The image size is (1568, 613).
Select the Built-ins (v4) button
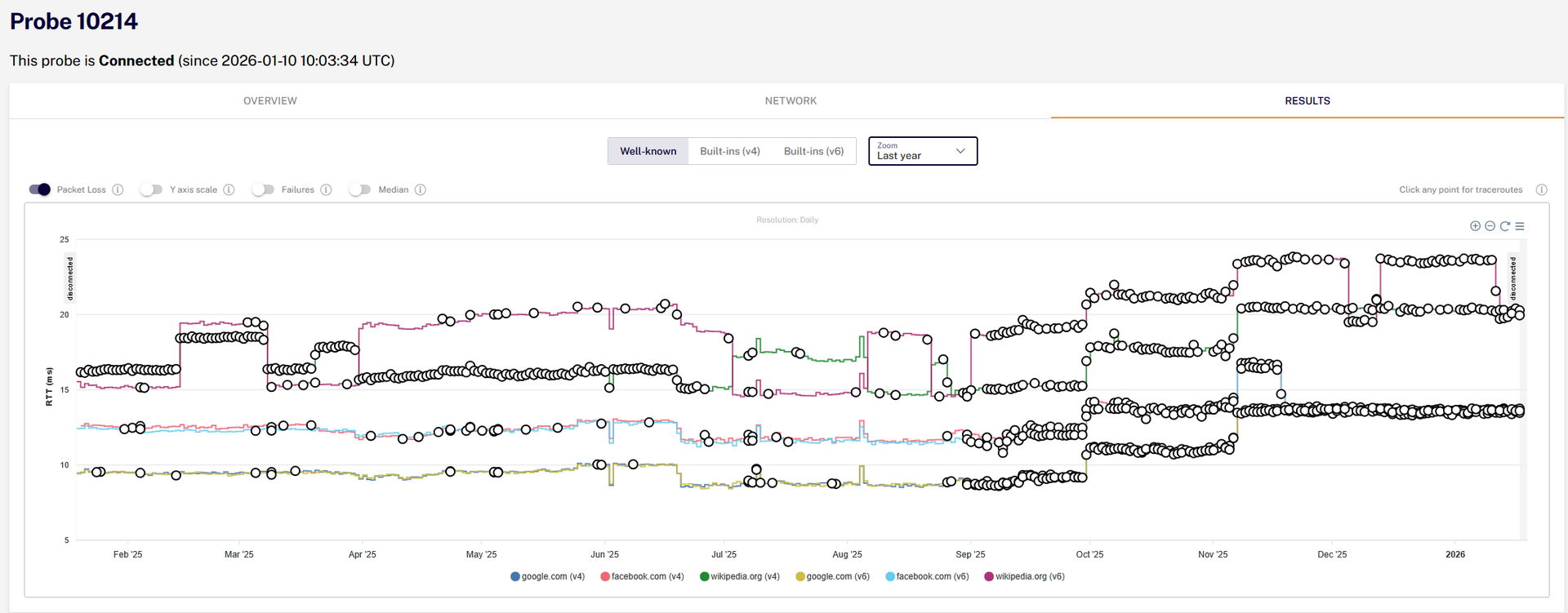(x=730, y=151)
